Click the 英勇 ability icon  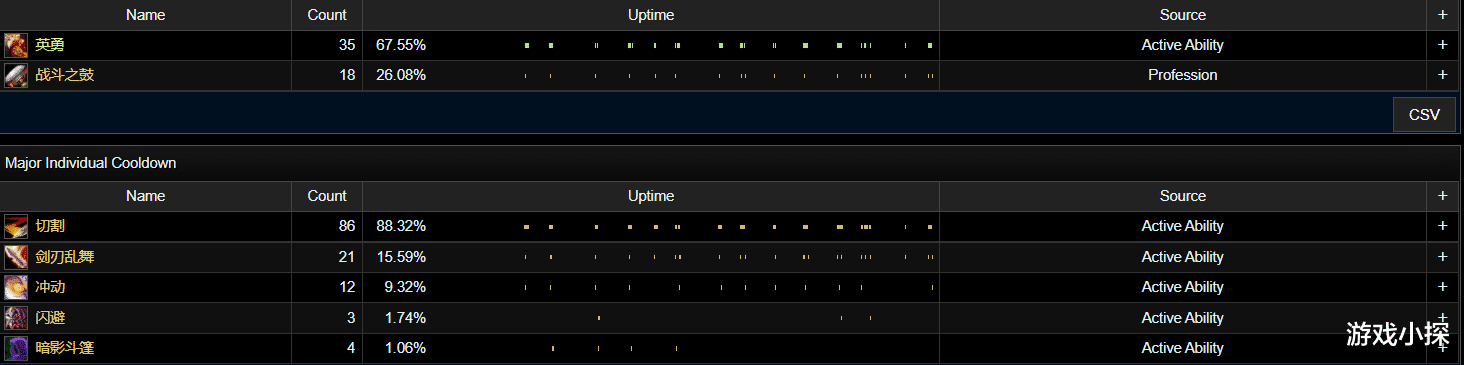pyautogui.click(x=16, y=45)
